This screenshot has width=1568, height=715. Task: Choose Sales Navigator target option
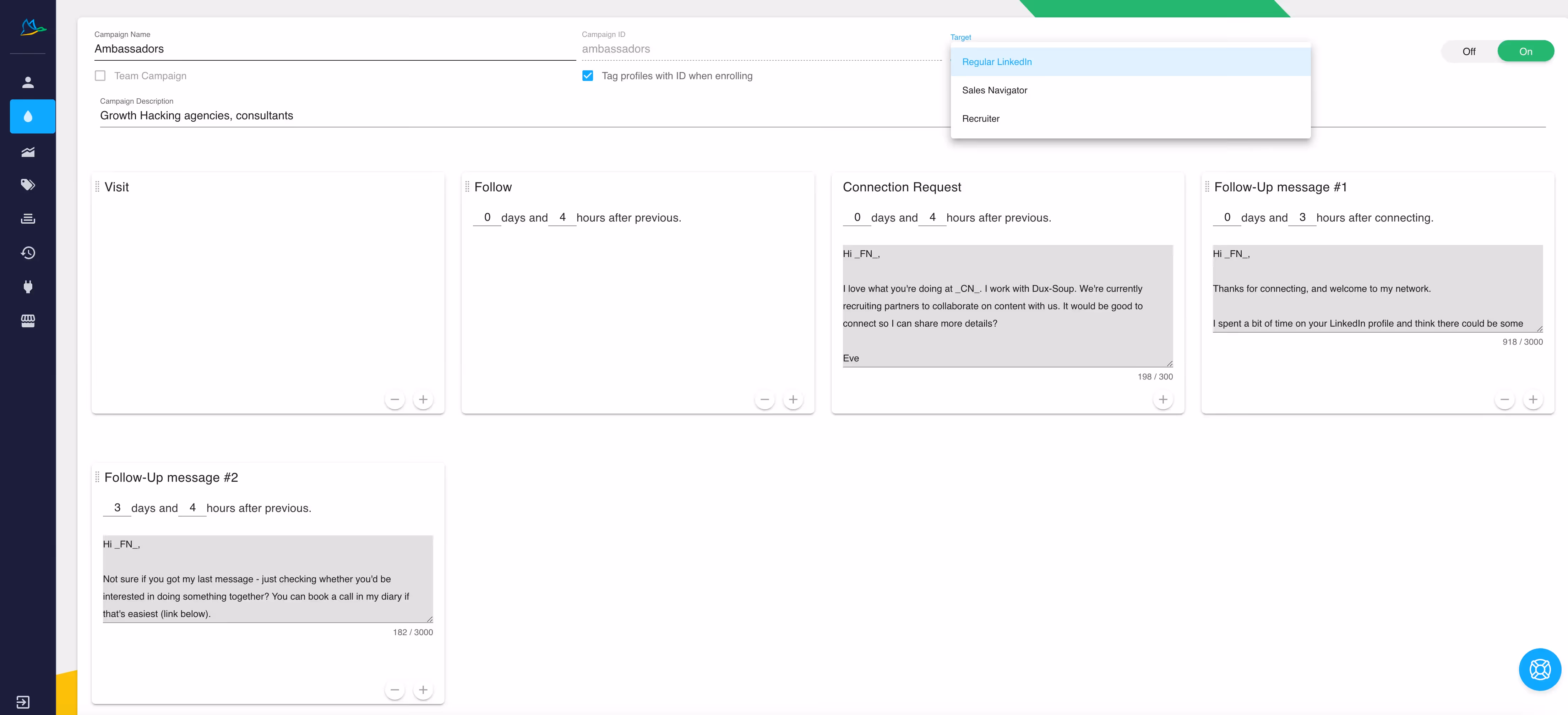tap(994, 90)
